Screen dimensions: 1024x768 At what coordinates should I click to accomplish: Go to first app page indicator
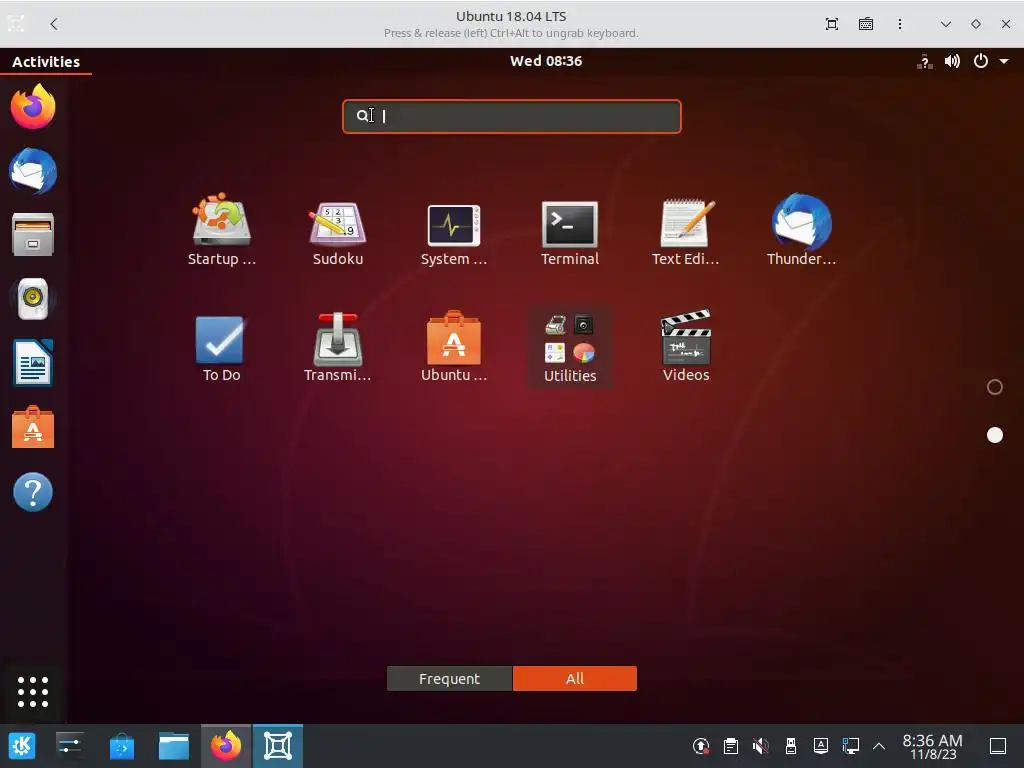[x=995, y=387]
